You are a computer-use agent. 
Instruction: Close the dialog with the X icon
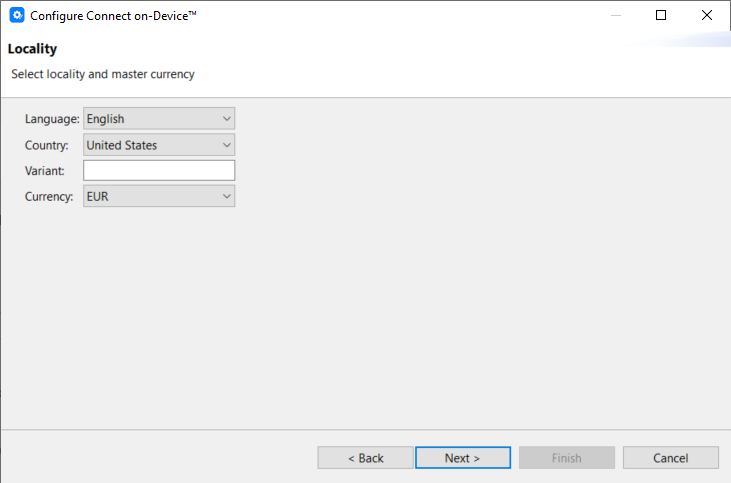(707, 16)
